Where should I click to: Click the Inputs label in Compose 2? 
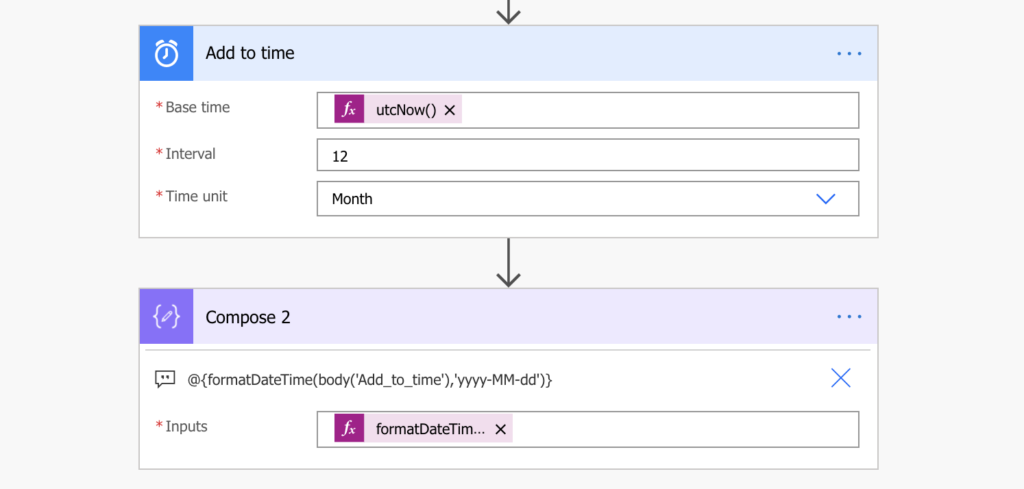186,426
